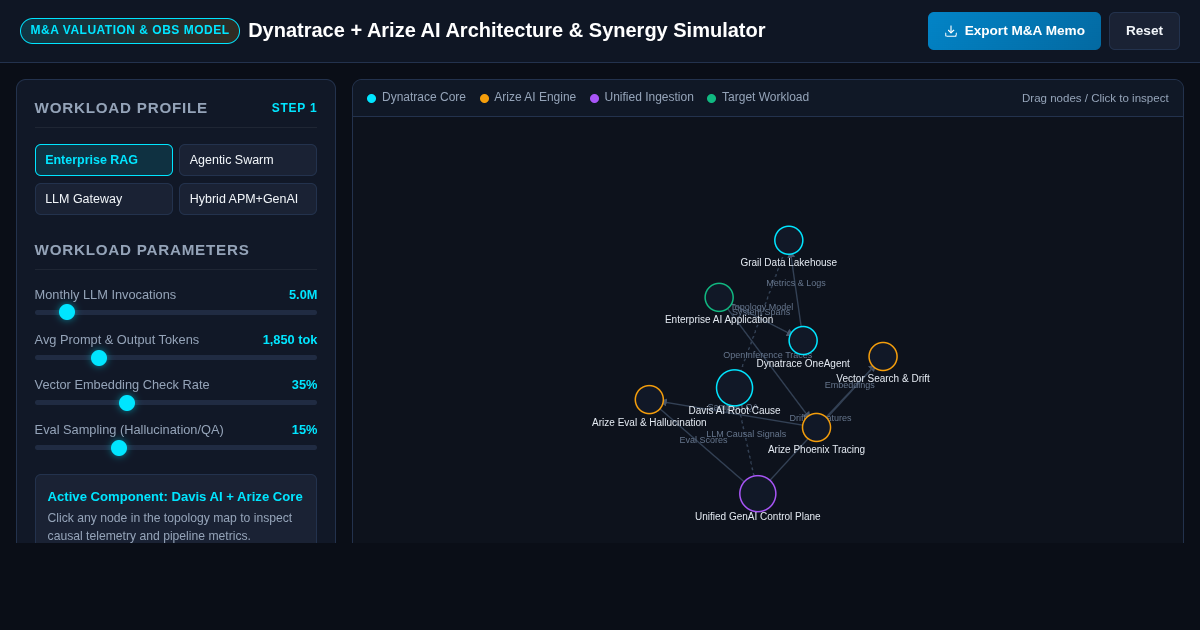Inspect the Davis AI Root Cause node
1200x630 pixels.
pyautogui.click(x=734, y=388)
